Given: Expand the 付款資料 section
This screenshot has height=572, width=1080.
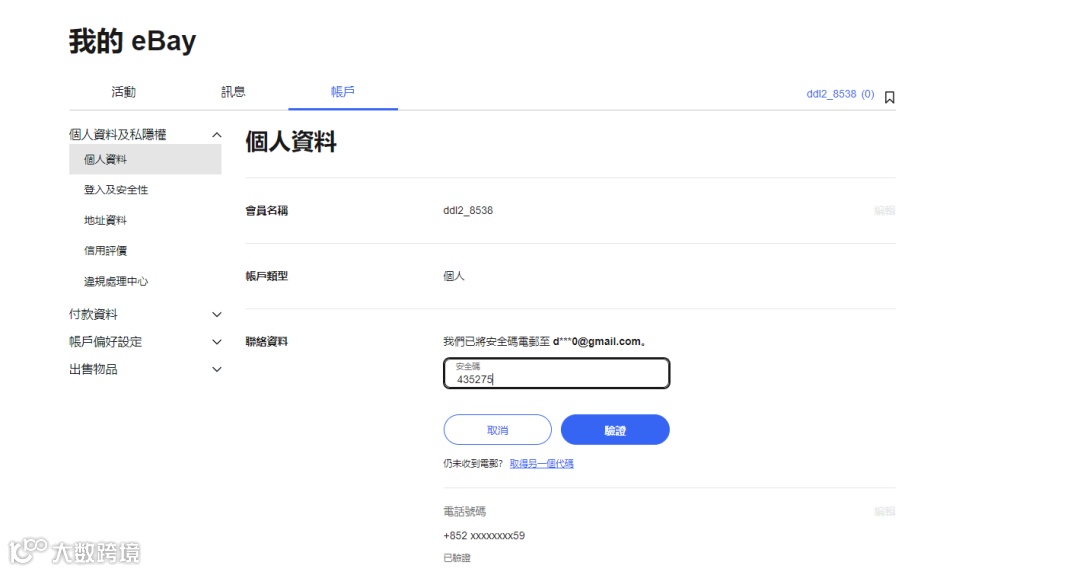Looking at the screenshot, I should pyautogui.click(x=216, y=314).
